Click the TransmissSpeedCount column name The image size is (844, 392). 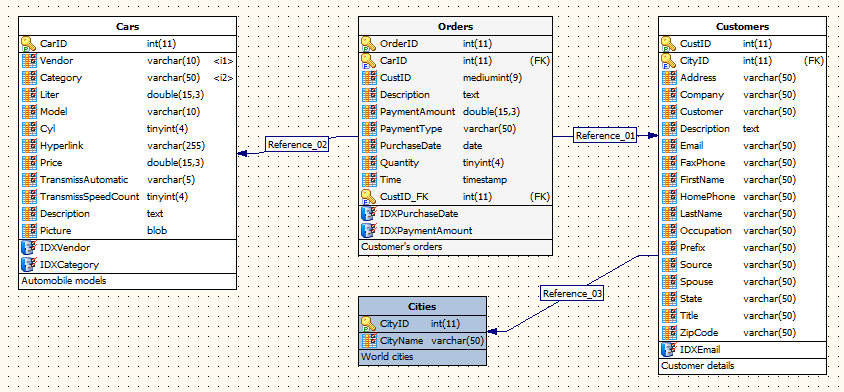(89, 197)
